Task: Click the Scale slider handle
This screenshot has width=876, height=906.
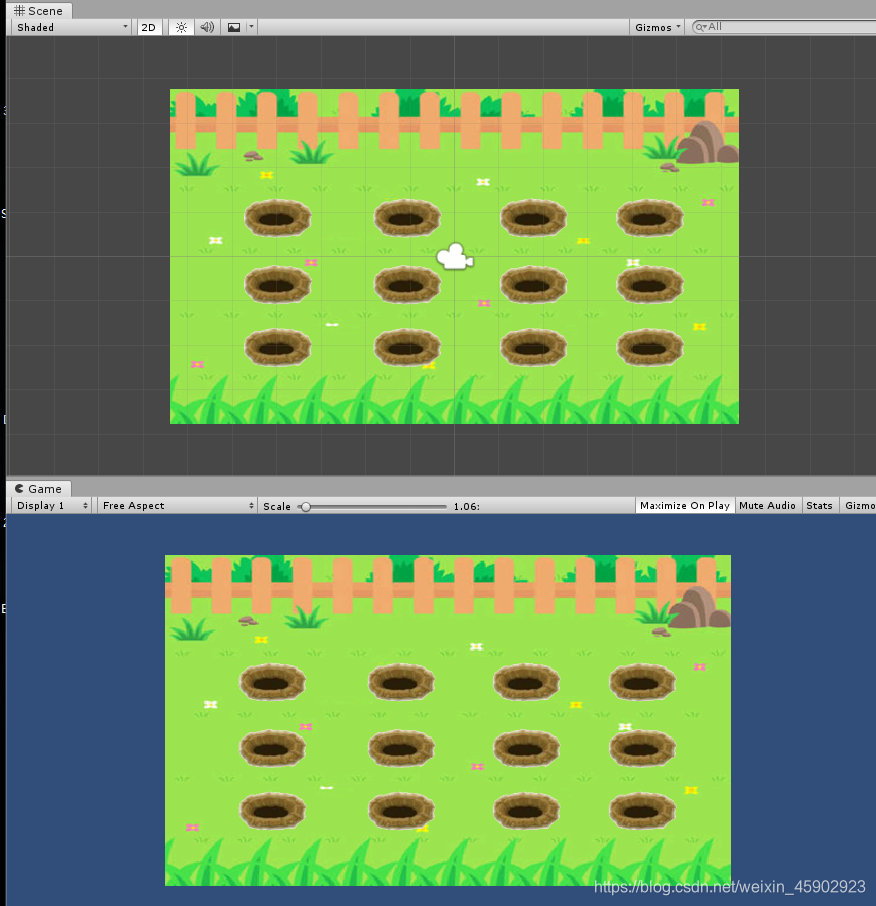Action: (x=306, y=507)
